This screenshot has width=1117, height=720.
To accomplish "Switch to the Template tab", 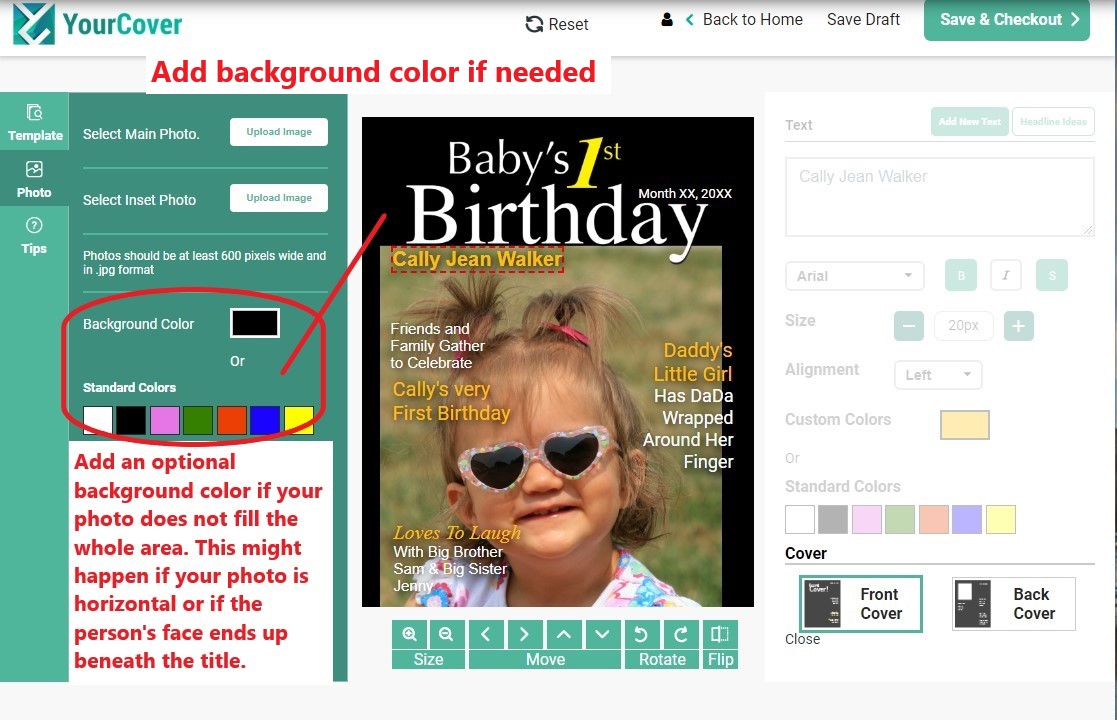I will pyautogui.click(x=35, y=121).
